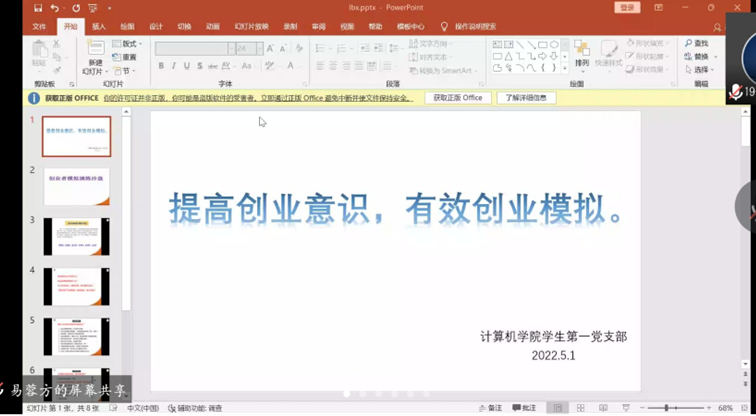Open the font size dropdown

259,48
